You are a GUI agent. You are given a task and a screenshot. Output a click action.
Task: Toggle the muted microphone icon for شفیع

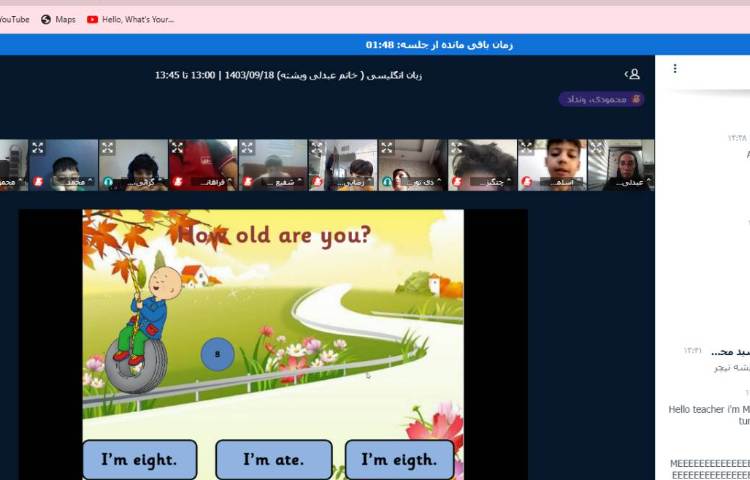coord(247,182)
